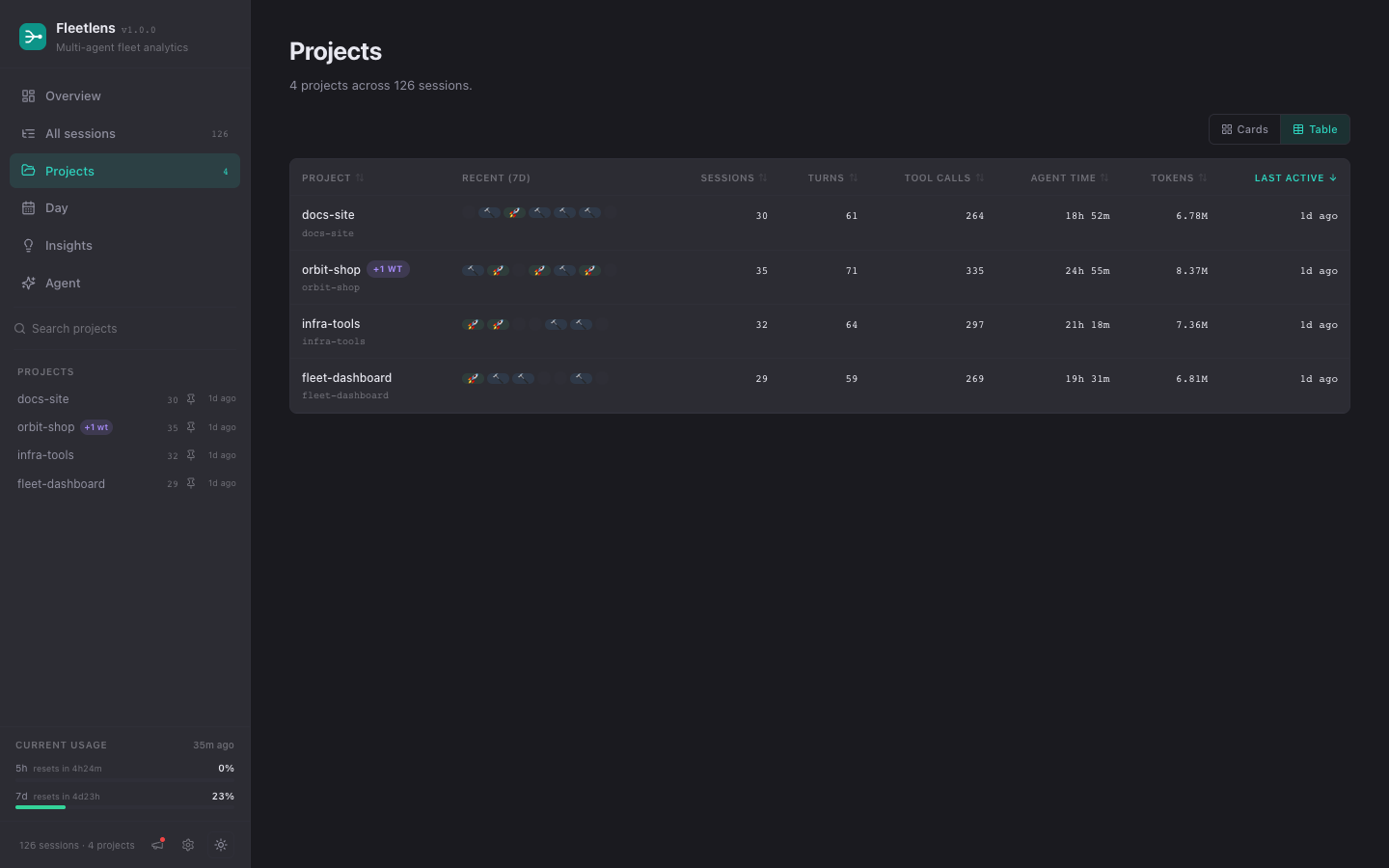Click the 5h usage progress bar

pos(124,779)
